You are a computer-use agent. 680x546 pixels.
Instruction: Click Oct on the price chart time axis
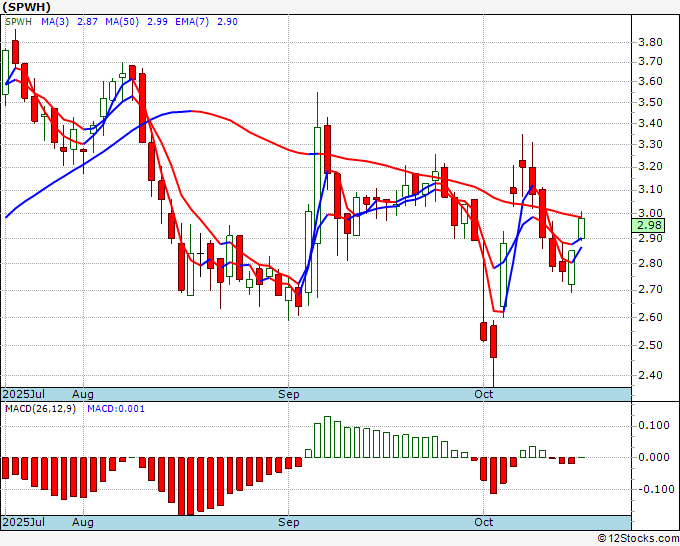[x=484, y=394]
